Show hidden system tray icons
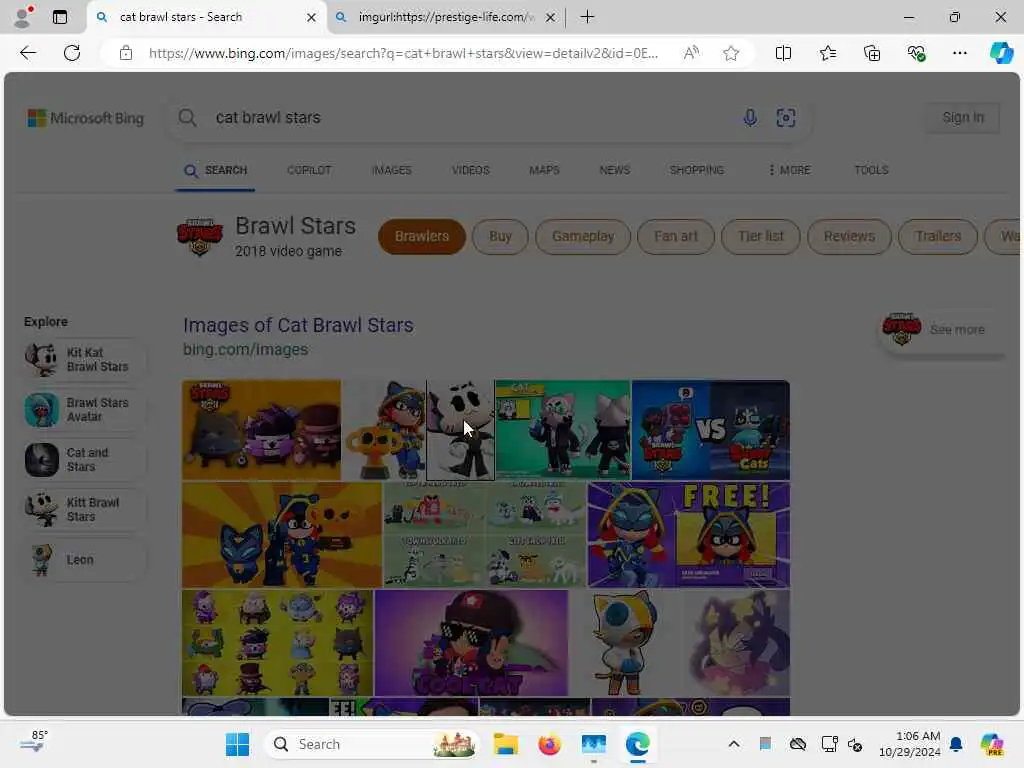The width and height of the screenshot is (1024, 768). tap(734, 744)
